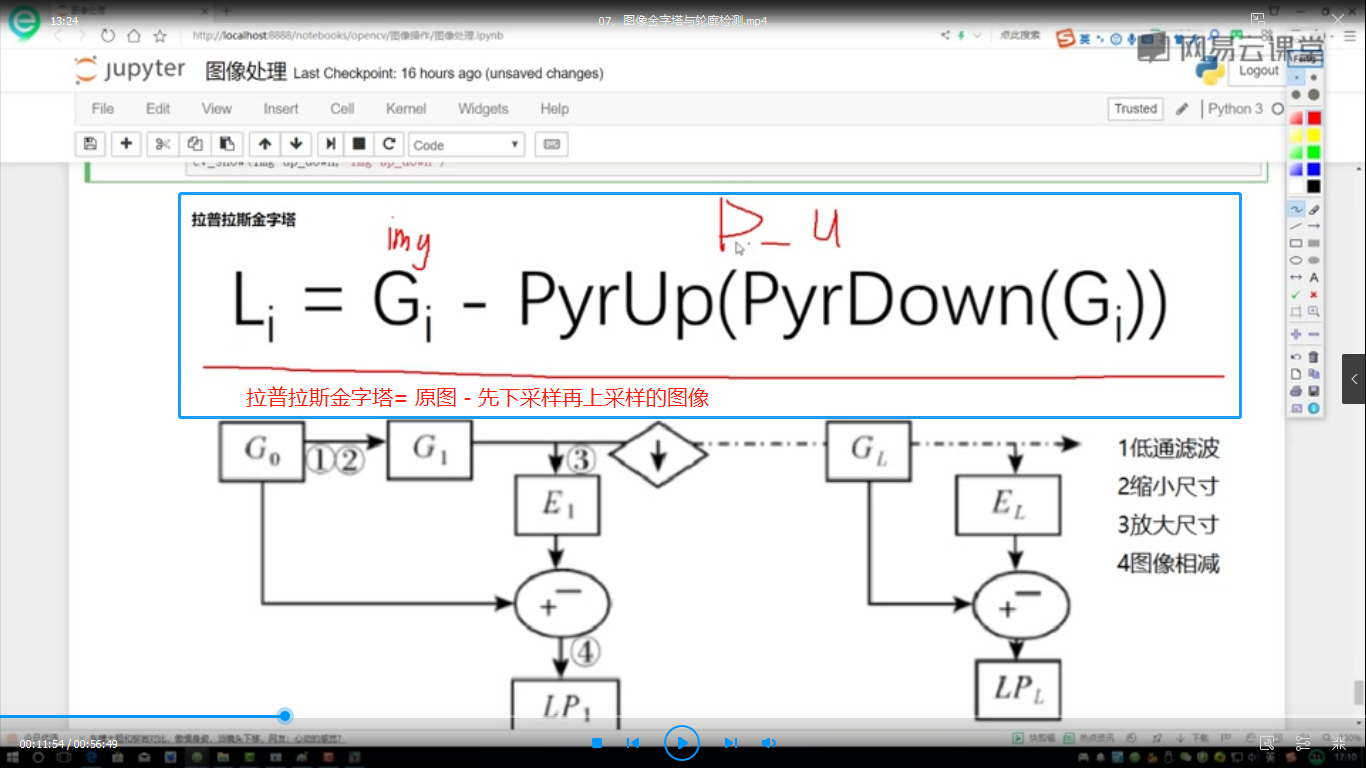Viewport: 1366px width, 768px height.
Task: Open the Widgets menu
Action: click(483, 109)
